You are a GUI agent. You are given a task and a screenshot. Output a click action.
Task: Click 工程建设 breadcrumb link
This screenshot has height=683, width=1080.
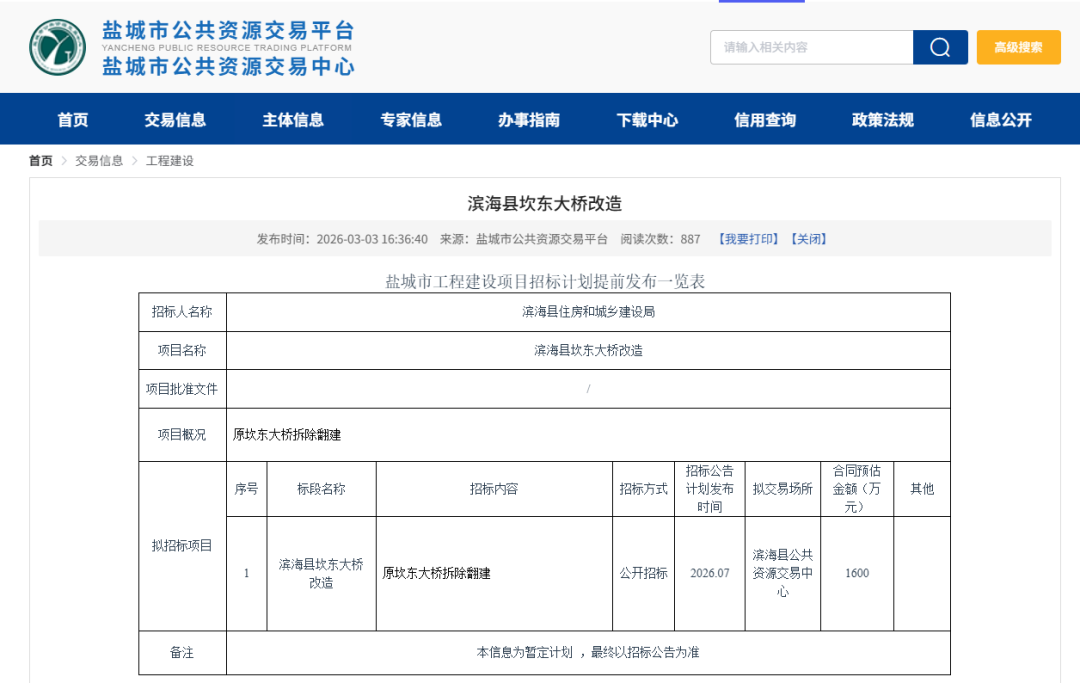170,161
